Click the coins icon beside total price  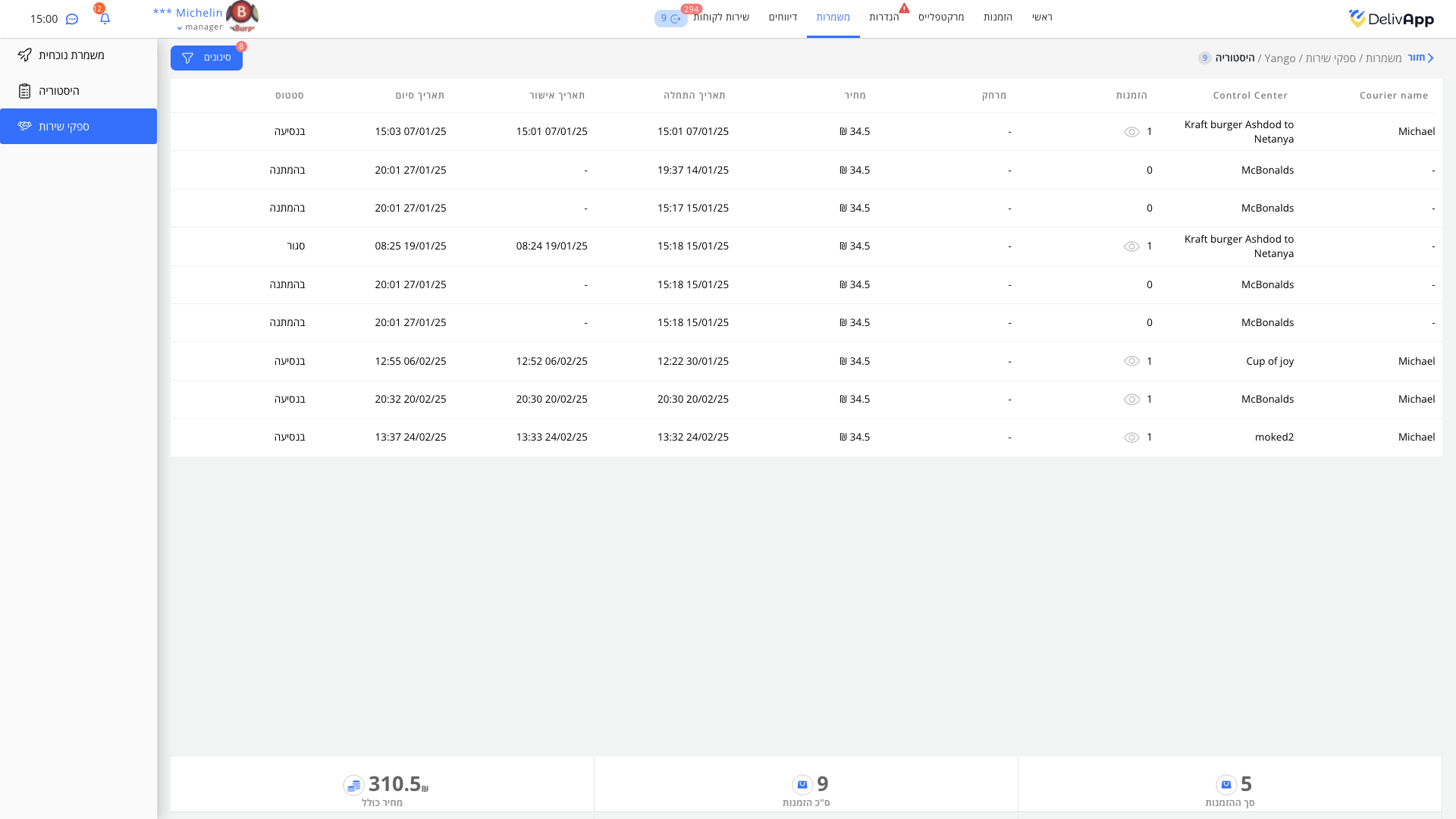point(353,785)
